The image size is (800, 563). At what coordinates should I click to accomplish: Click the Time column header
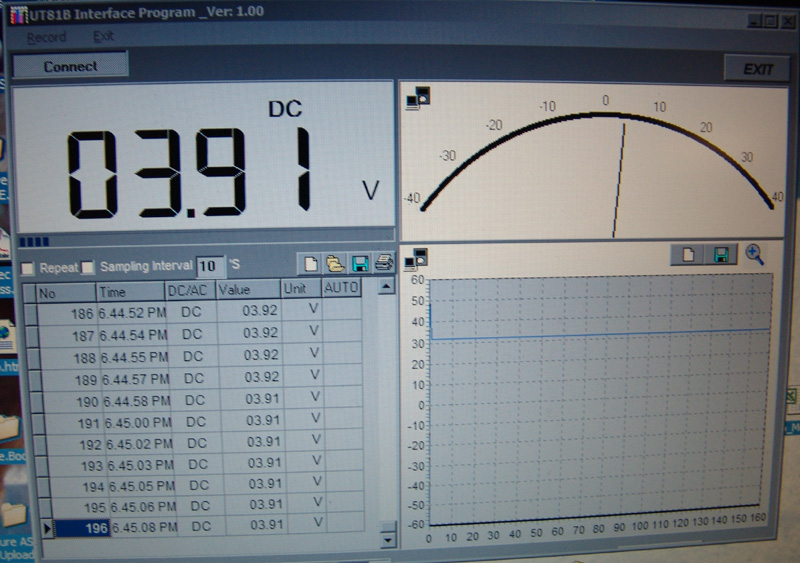[131, 291]
